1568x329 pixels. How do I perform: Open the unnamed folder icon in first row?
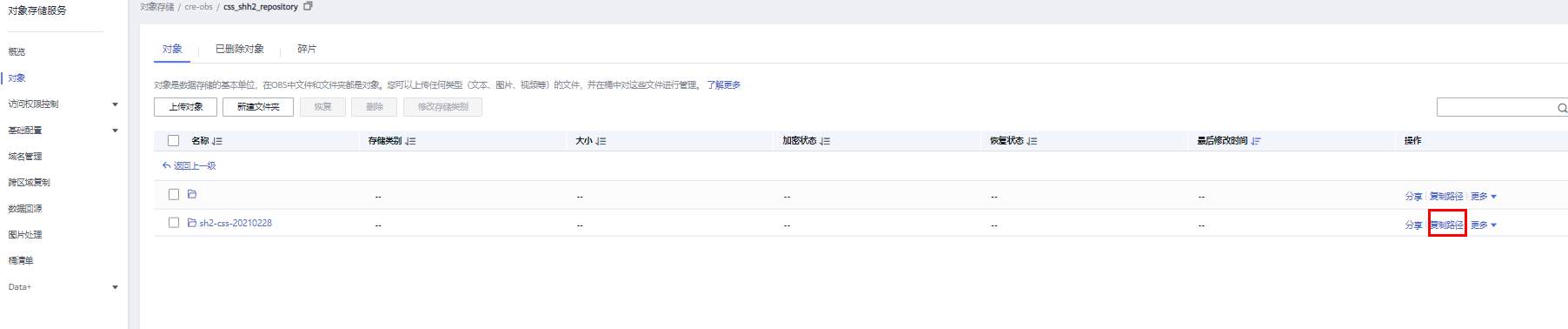coord(192,194)
